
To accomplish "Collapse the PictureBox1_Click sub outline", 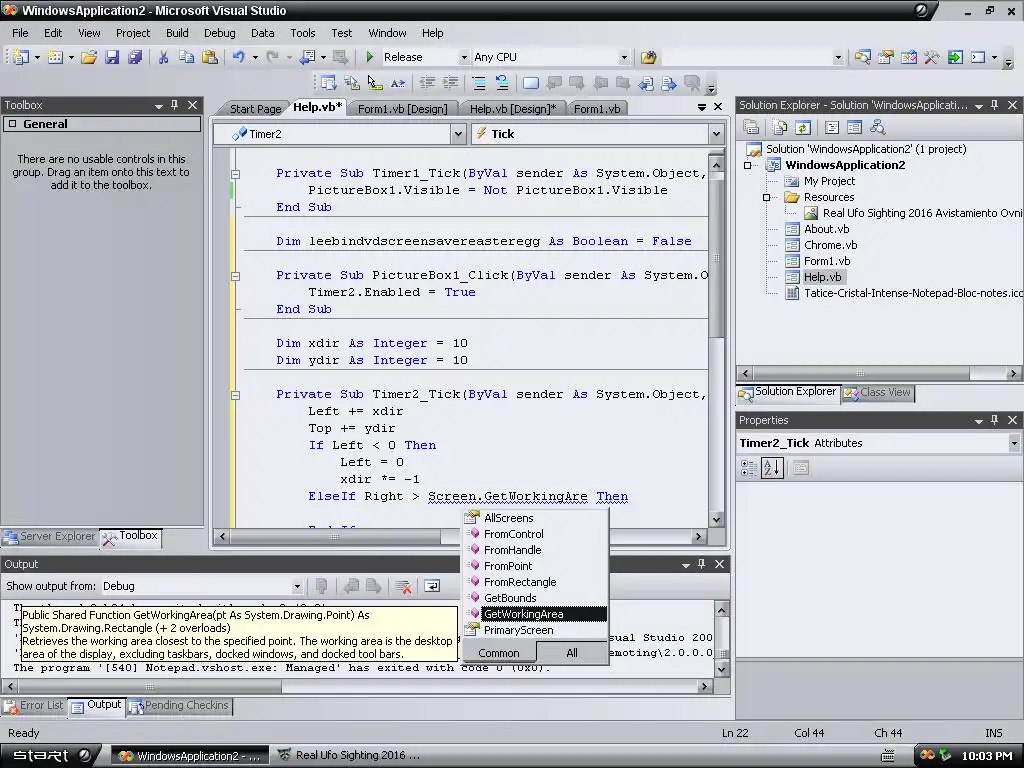I will pos(235,276).
